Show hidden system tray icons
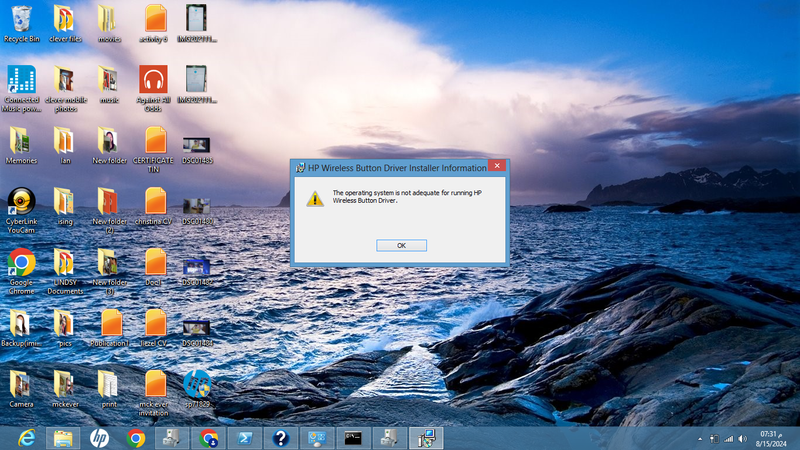The image size is (800, 450). [x=700, y=439]
